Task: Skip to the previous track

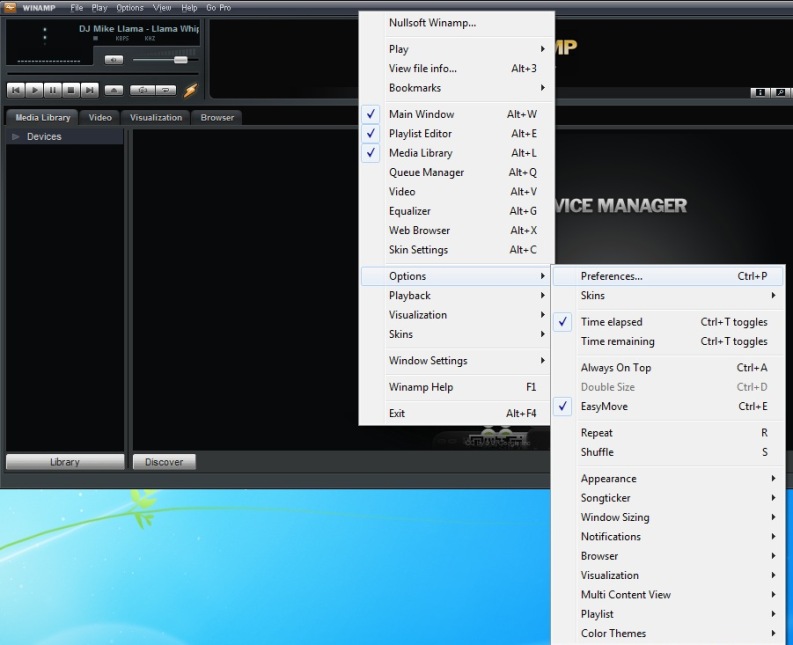Action: click(16, 90)
